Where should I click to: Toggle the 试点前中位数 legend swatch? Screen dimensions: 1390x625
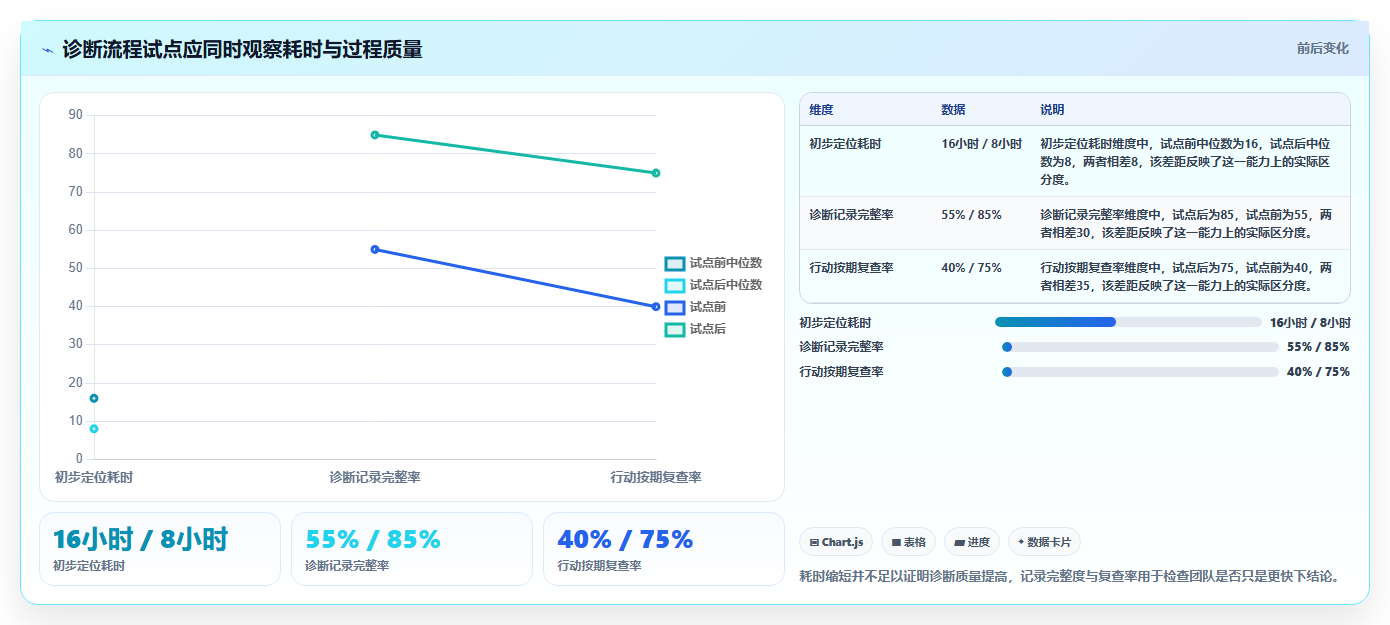(675, 263)
